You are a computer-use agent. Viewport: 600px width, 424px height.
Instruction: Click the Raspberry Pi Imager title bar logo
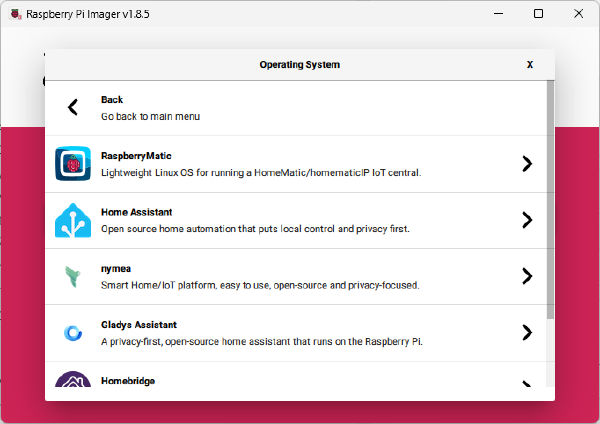[x=14, y=14]
